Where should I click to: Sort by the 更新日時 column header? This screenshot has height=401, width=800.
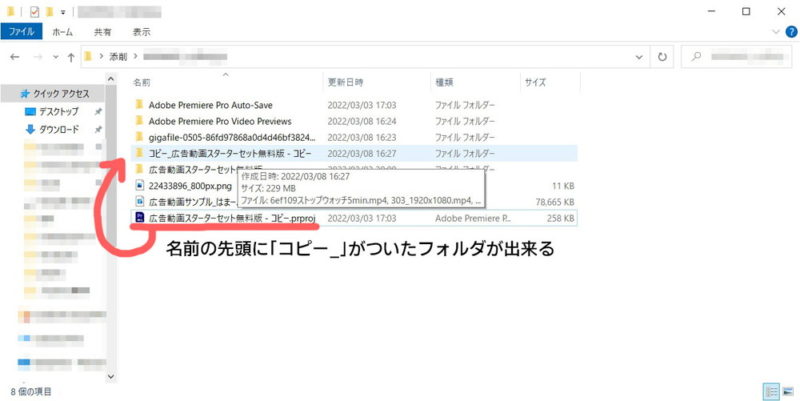[345, 82]
